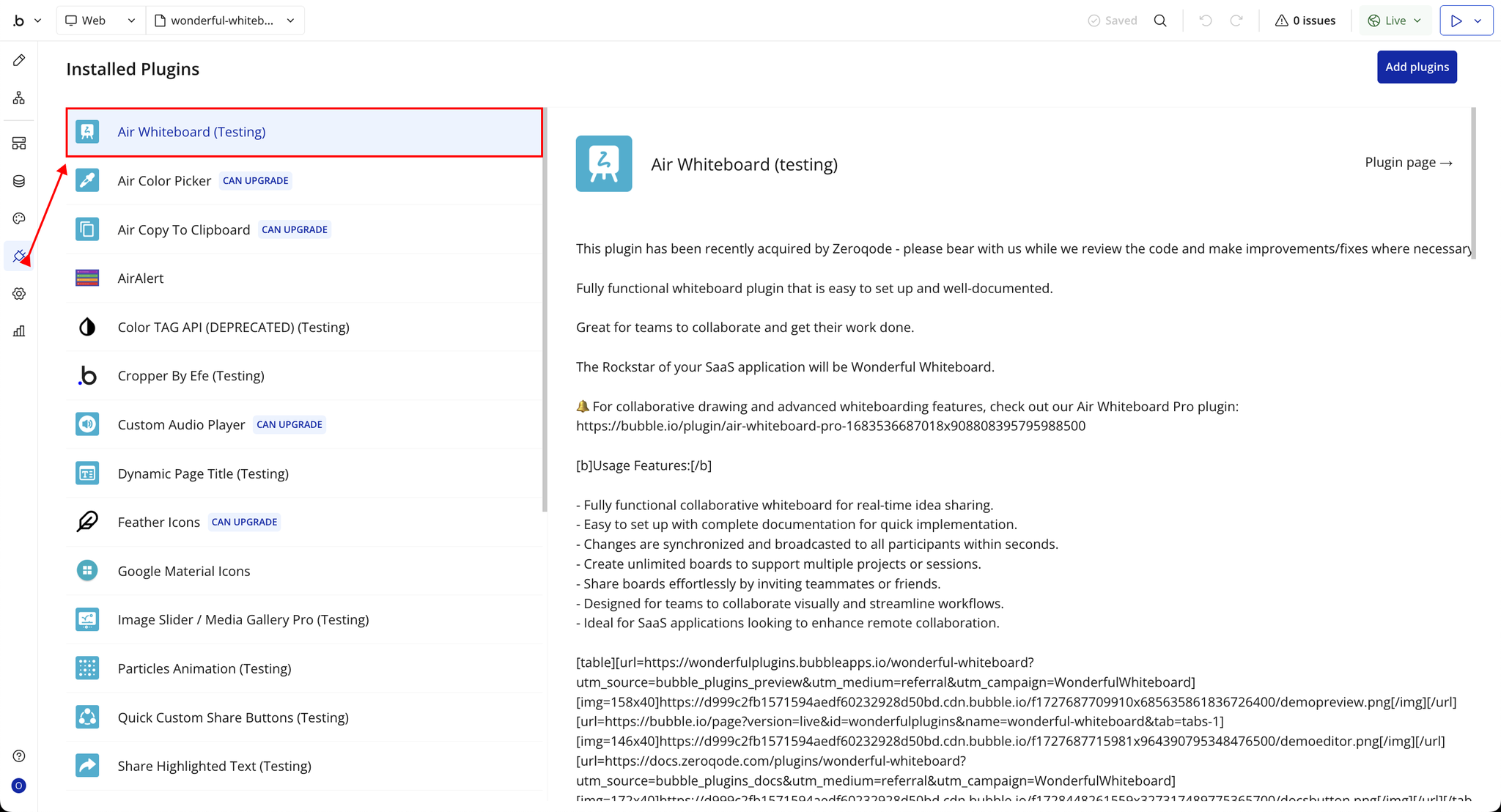Viewport: 1501px width, 812px height.
Task: Open the Design tab pencil icon
Action: click(x=19, y=60)
